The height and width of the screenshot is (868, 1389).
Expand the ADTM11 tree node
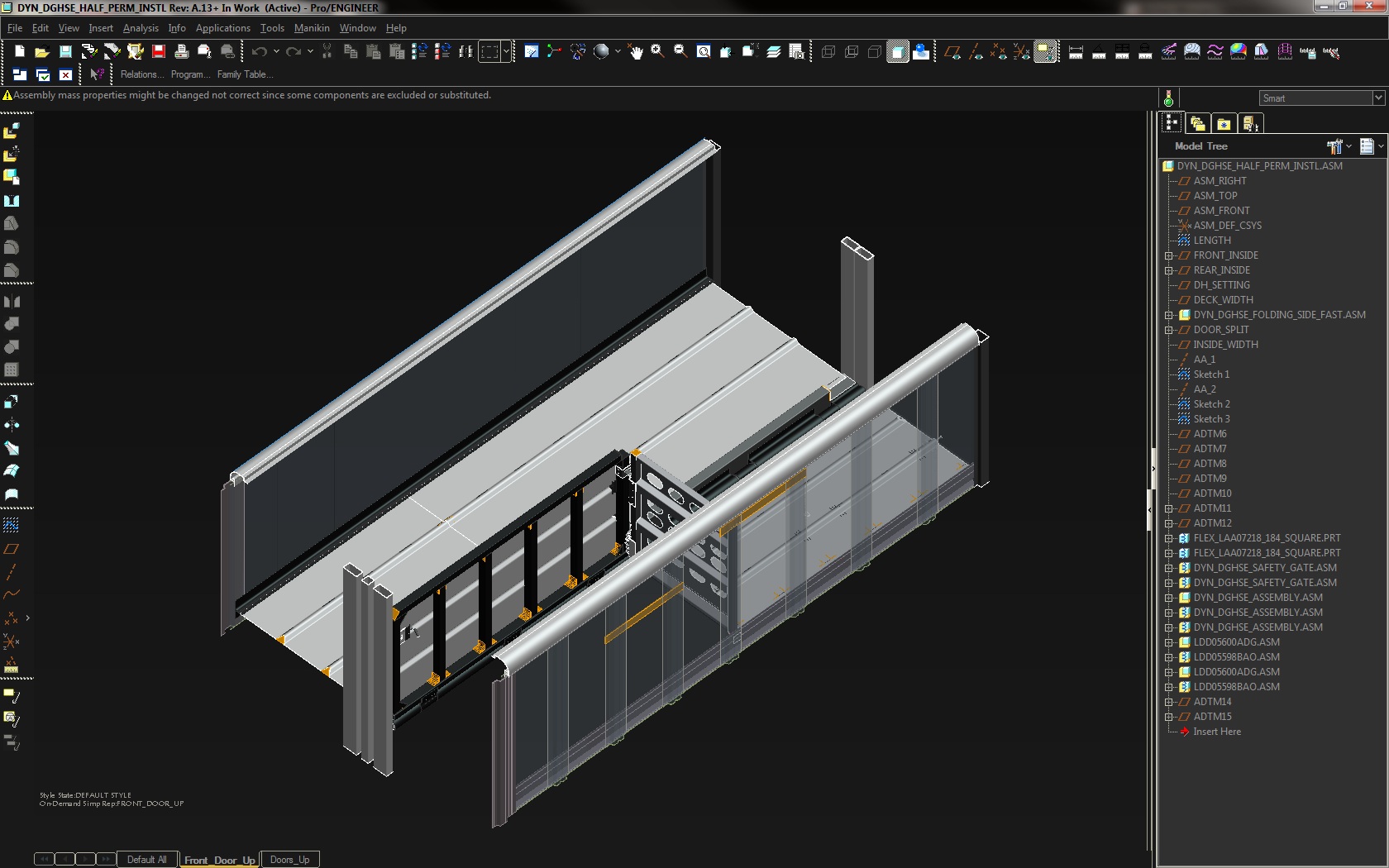coord(1169,508)
